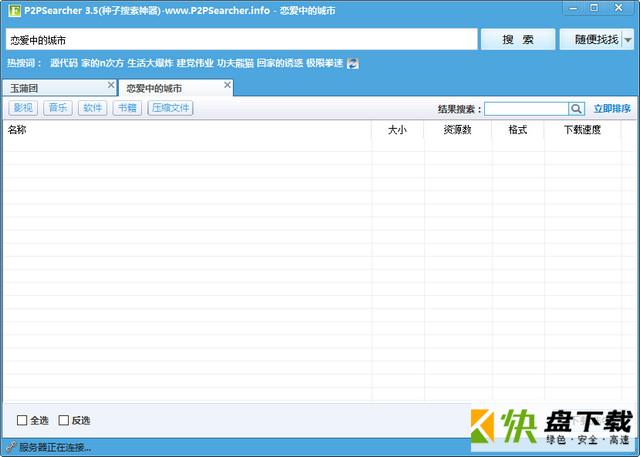Switch to the 恋爱中的城市 tab
640x457 pixels.
point(176,88)
